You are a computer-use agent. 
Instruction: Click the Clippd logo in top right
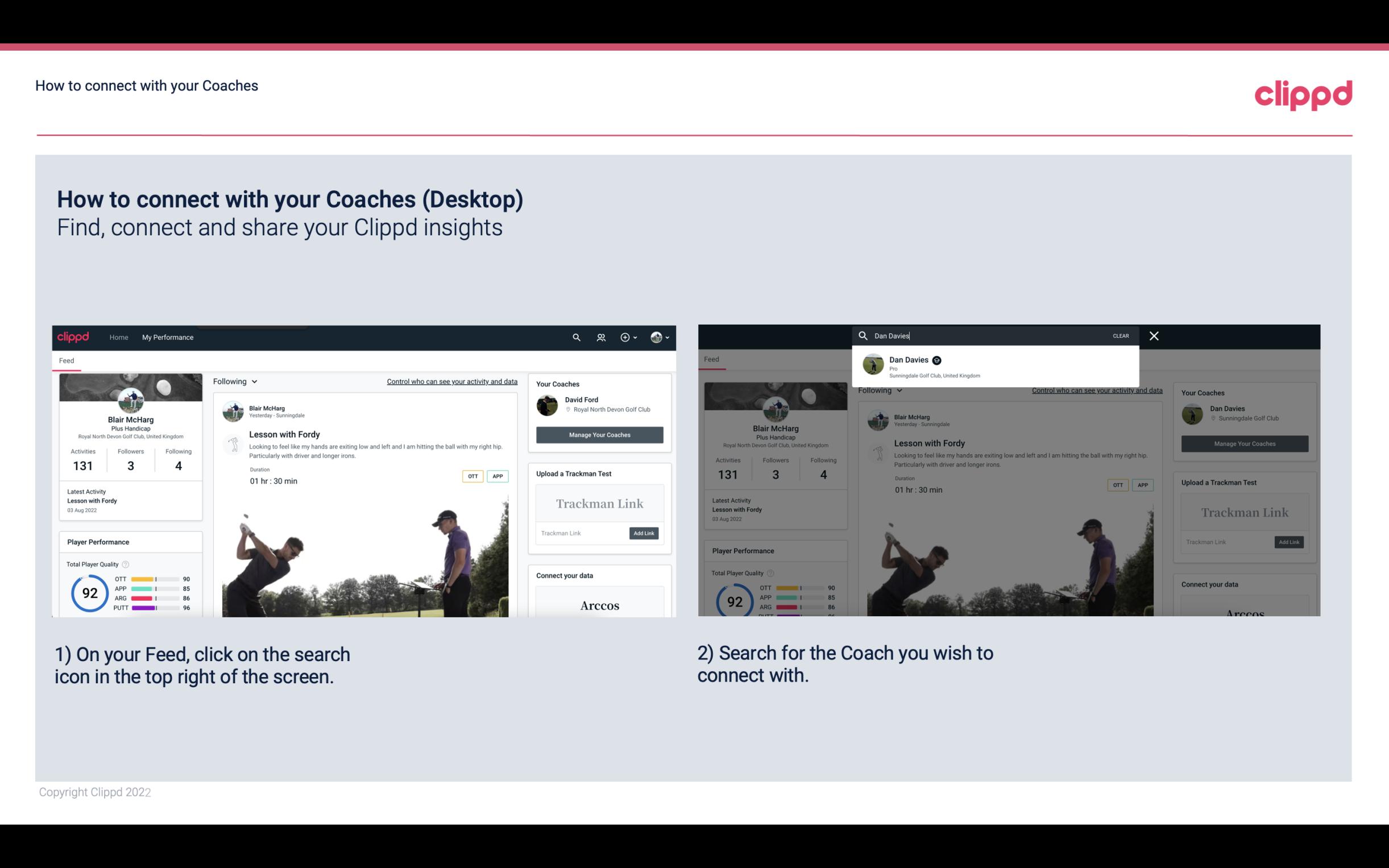(x=1303, y=92)
